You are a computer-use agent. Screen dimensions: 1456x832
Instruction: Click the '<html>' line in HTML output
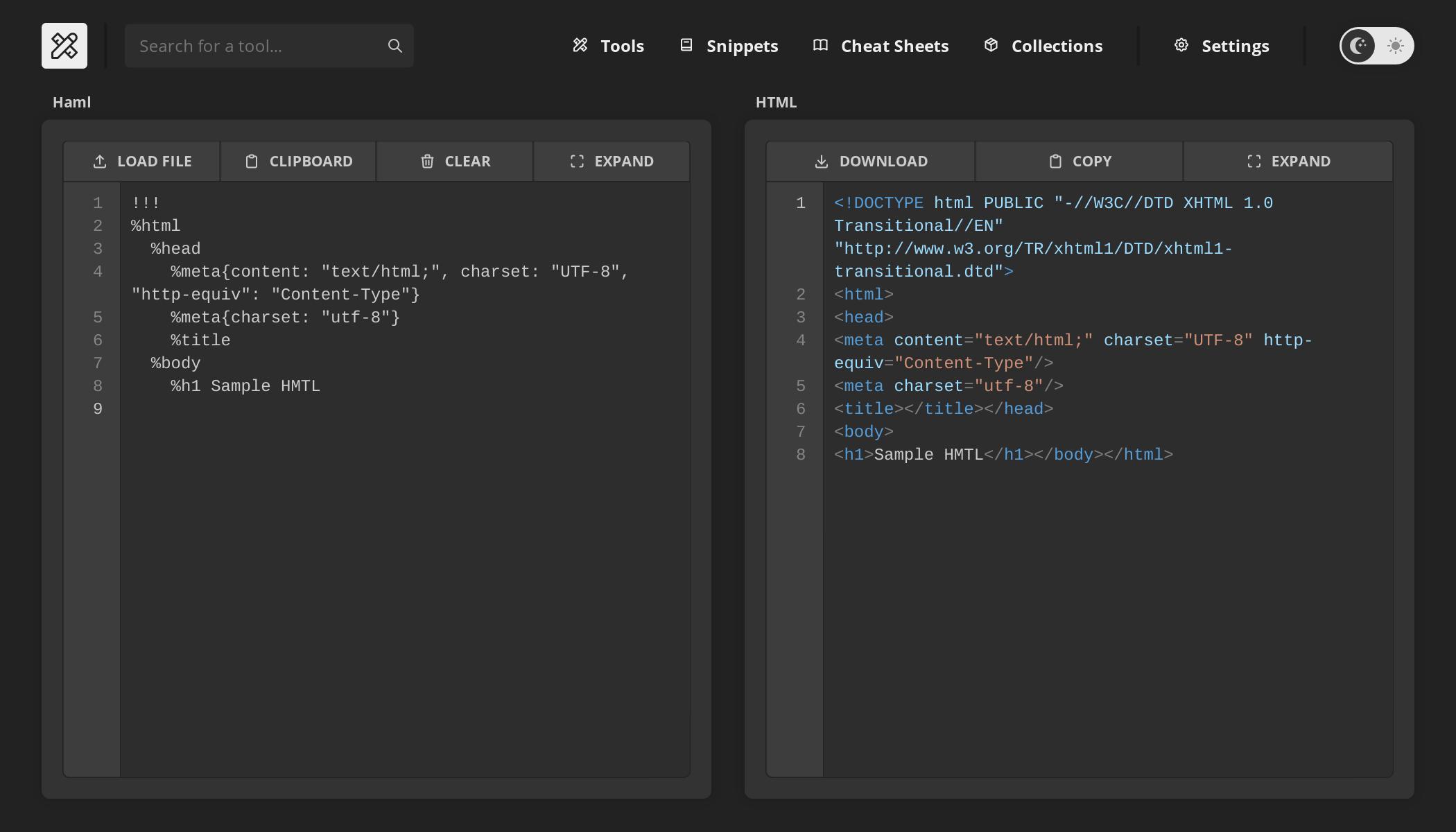pyautogui.click(x=864, y=295)
